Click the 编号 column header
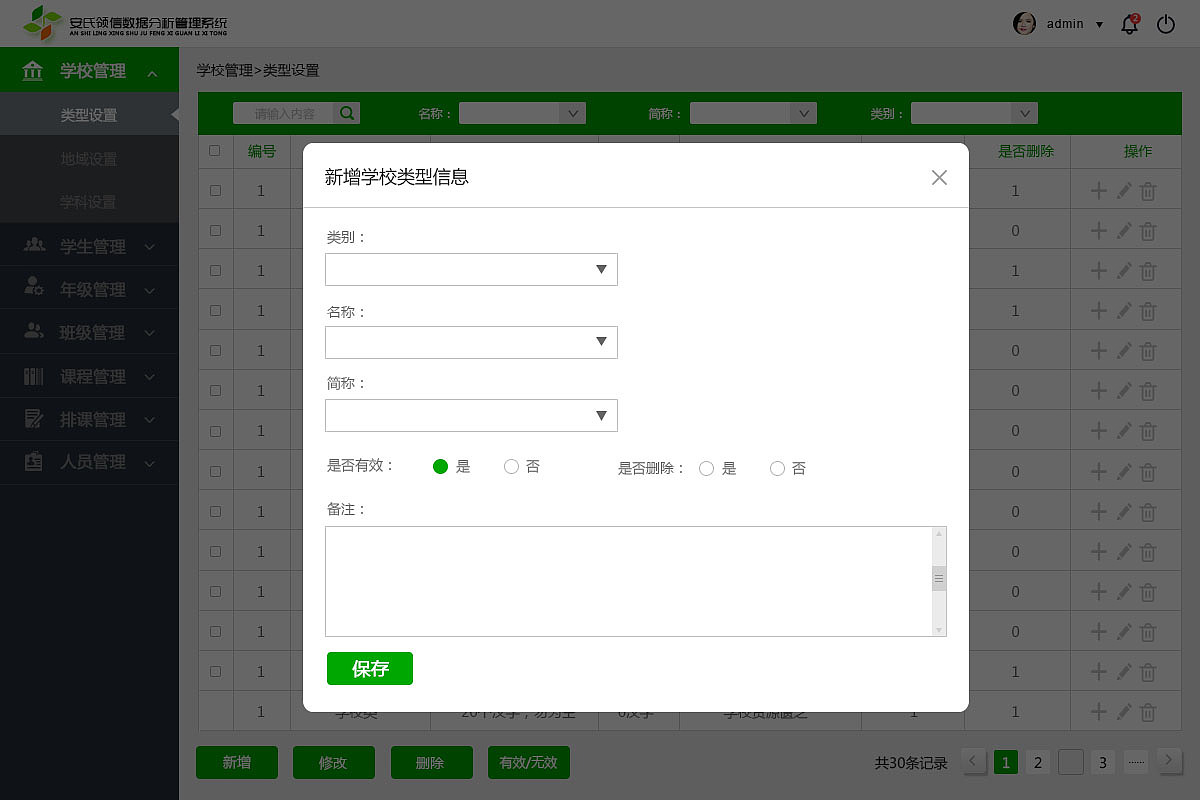The height and width of the screenshot is (800, 1200). point(262,151)
